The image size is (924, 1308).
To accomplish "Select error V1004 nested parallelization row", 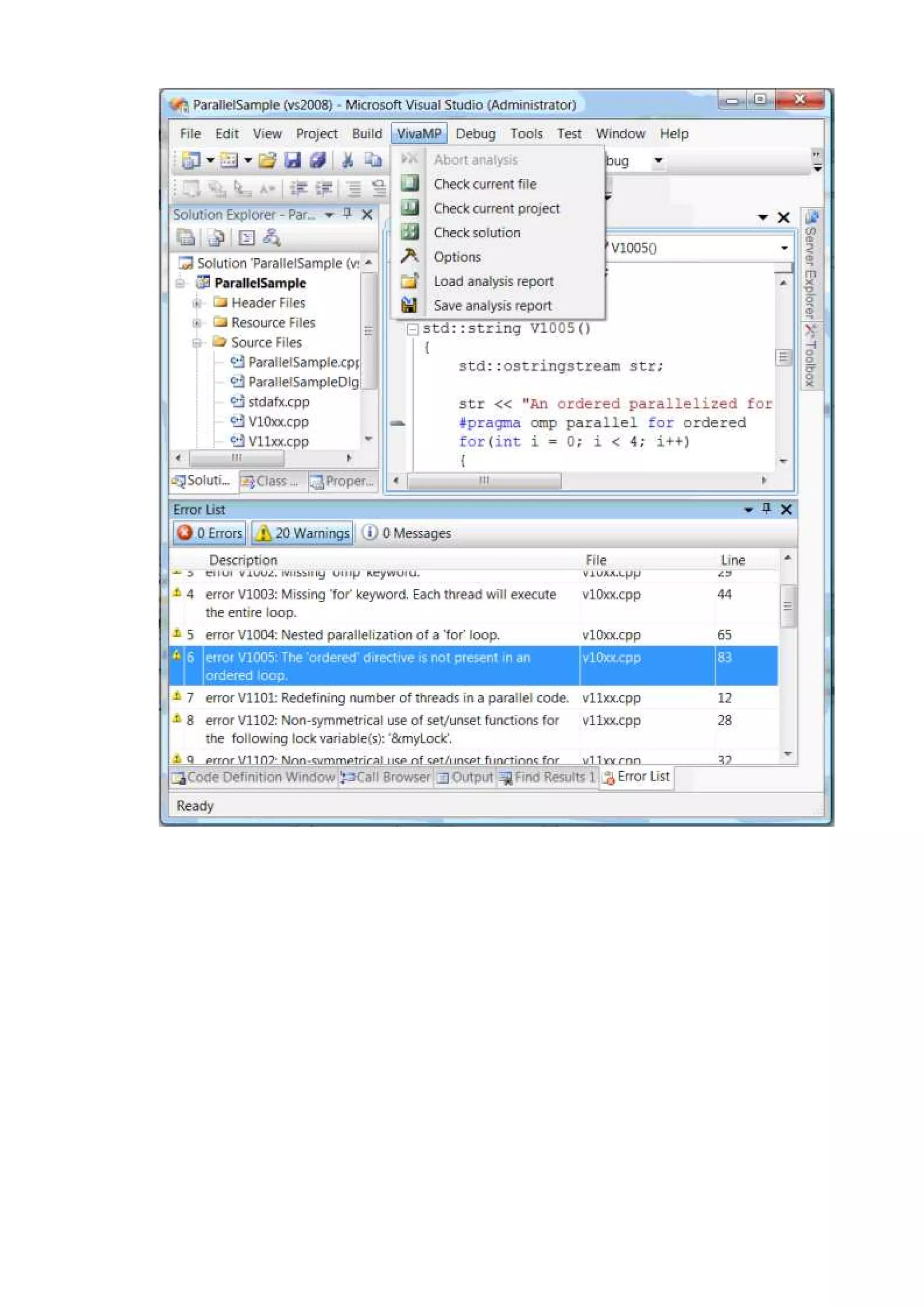I will pyautogui.click(x=474, y=635).
